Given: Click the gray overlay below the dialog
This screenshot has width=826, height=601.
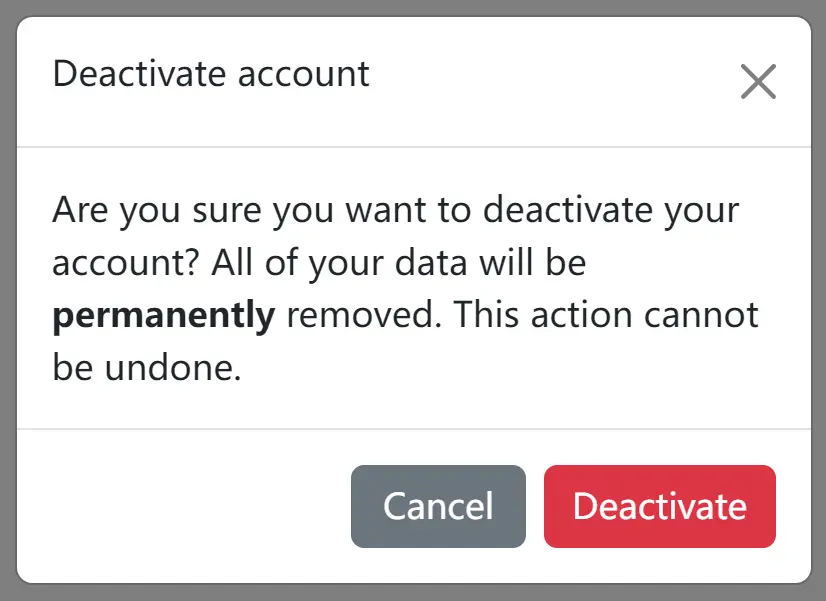Looking at the screenshot, I should [413, 593].
